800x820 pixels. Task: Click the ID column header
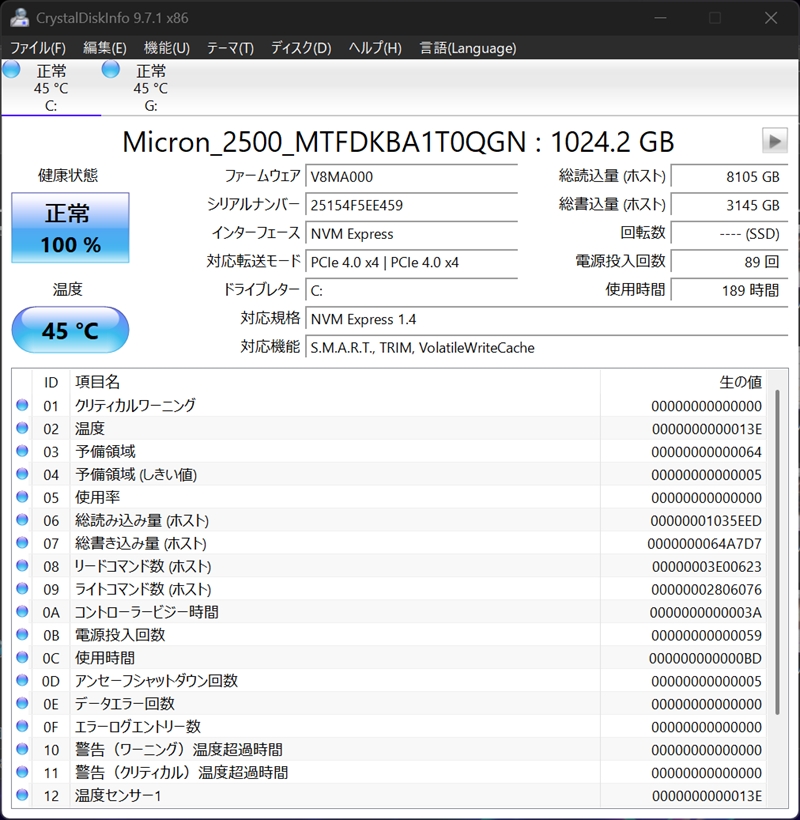pyautogui.click(x=51, y=382)
